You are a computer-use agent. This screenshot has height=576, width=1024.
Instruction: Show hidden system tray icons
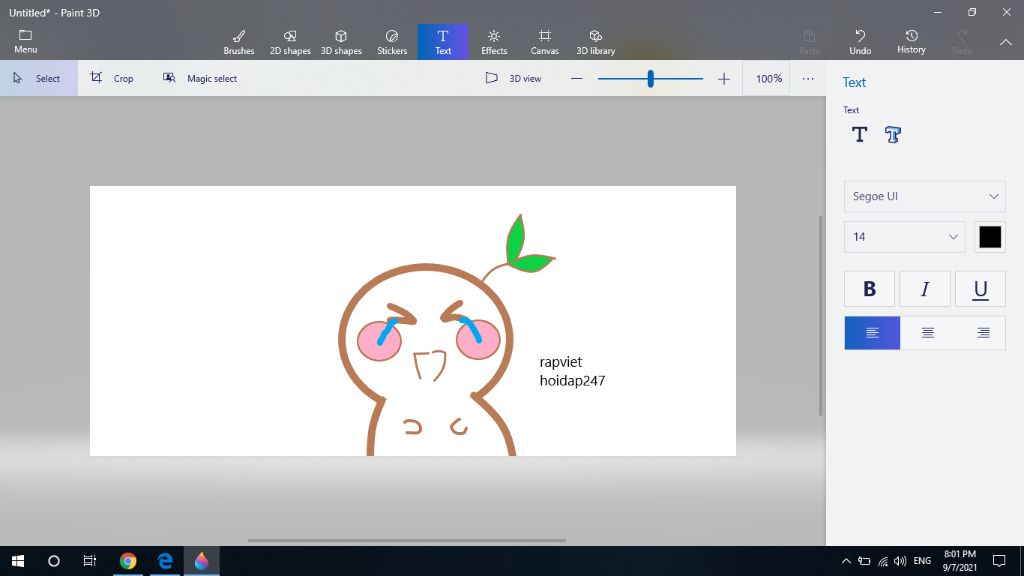[x=846, y=561]
